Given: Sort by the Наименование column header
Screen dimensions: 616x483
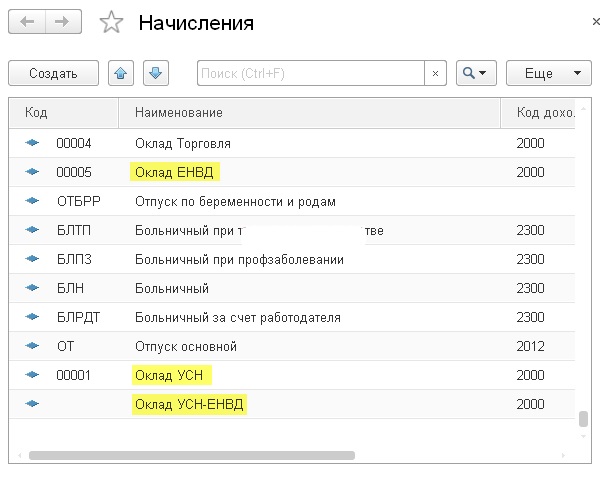Looking at the screenshot, I should coord(310,113).
